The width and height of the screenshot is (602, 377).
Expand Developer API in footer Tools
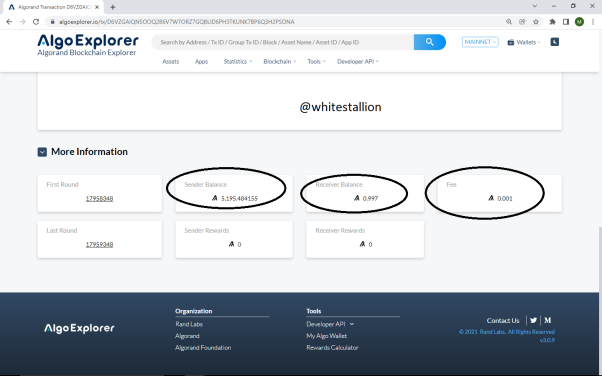[x=330, y=324]
